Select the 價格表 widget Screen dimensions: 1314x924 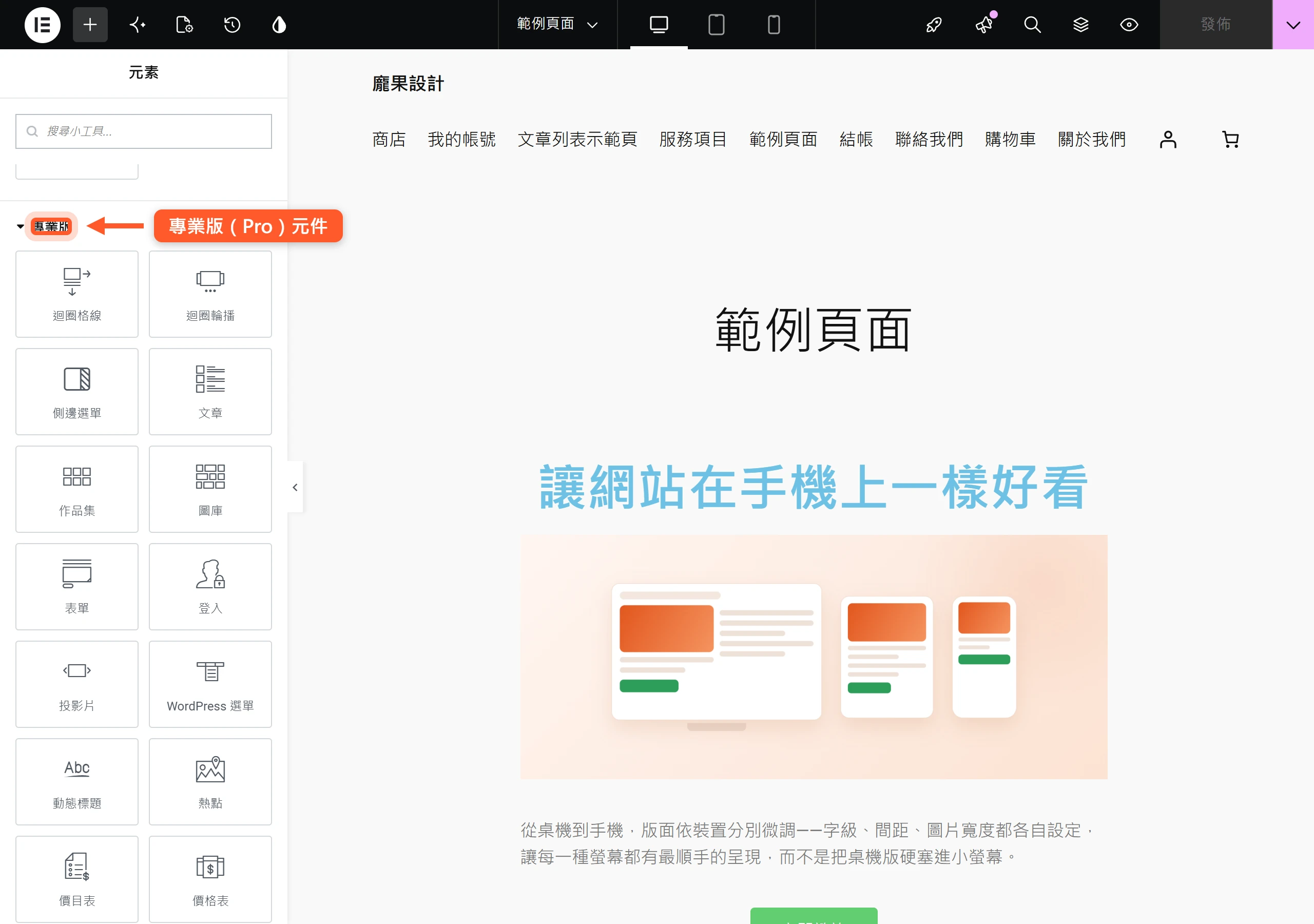click(x=210, y=879)
